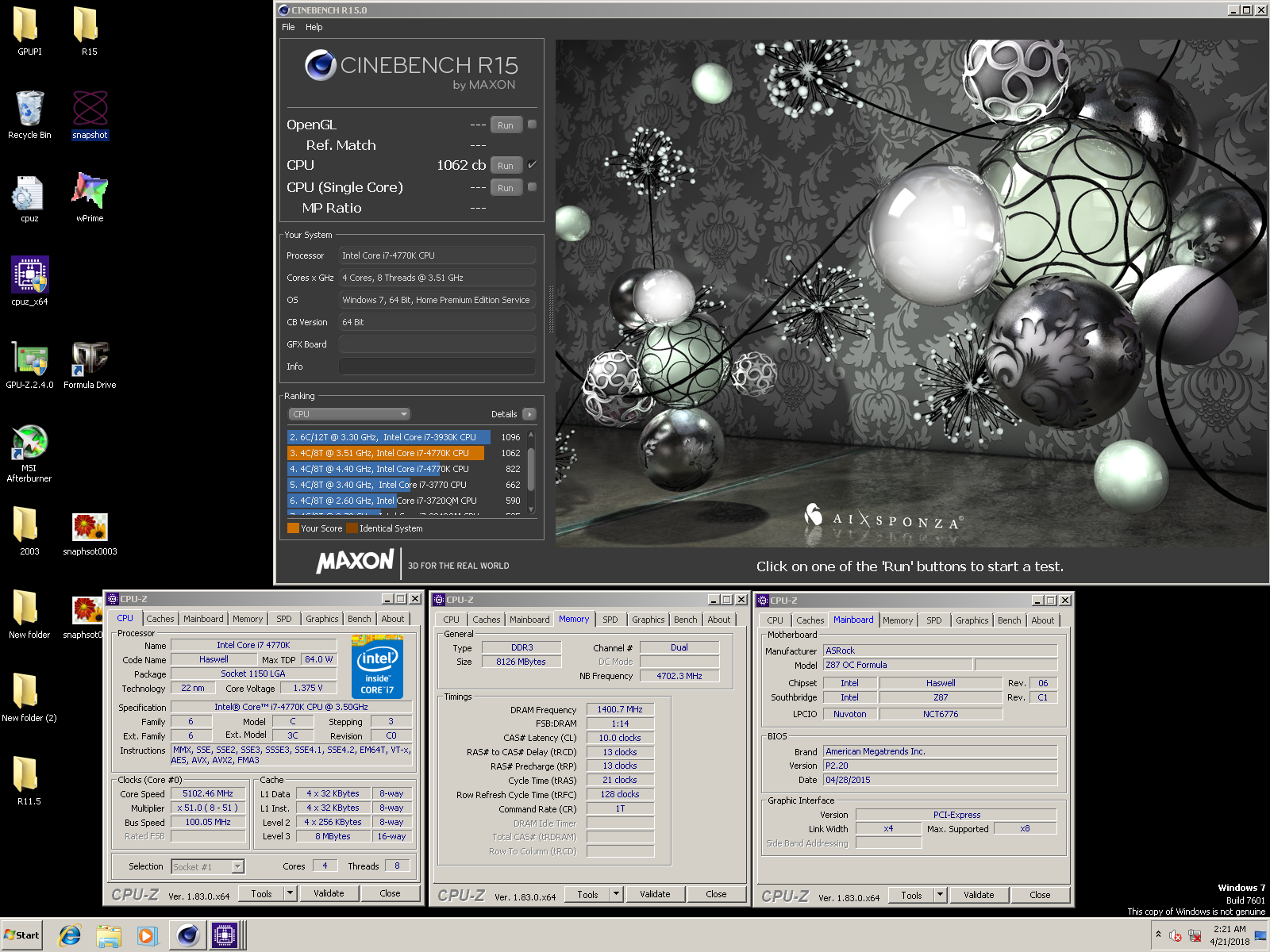This screenshot has width=1270, height=952.
Task: Open Bench tab in left CPU-Z window
Action: tap(359, 619)
